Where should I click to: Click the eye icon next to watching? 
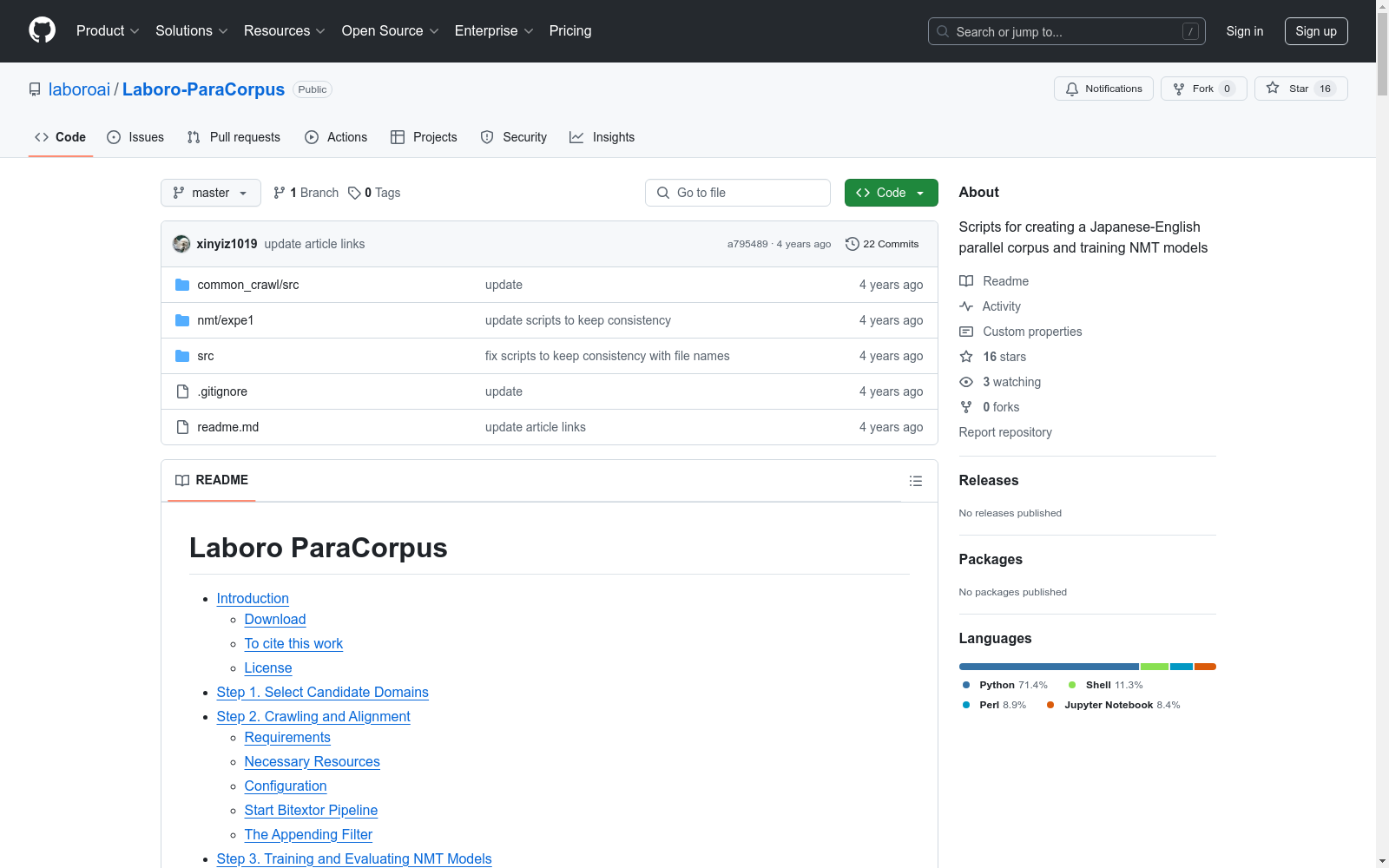(x=966, y=382)
